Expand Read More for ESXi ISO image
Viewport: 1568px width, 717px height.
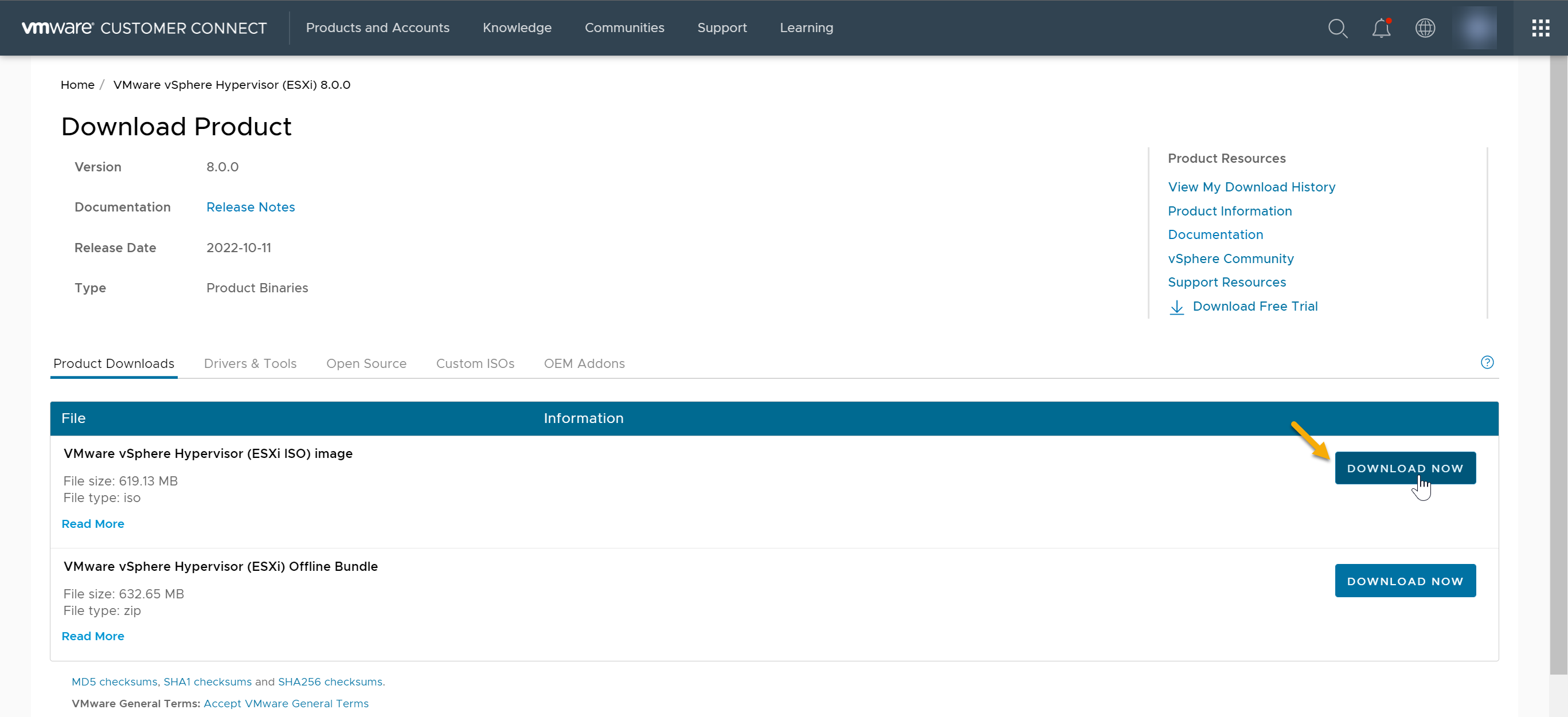pyautogui.click(x=92, y=524)
